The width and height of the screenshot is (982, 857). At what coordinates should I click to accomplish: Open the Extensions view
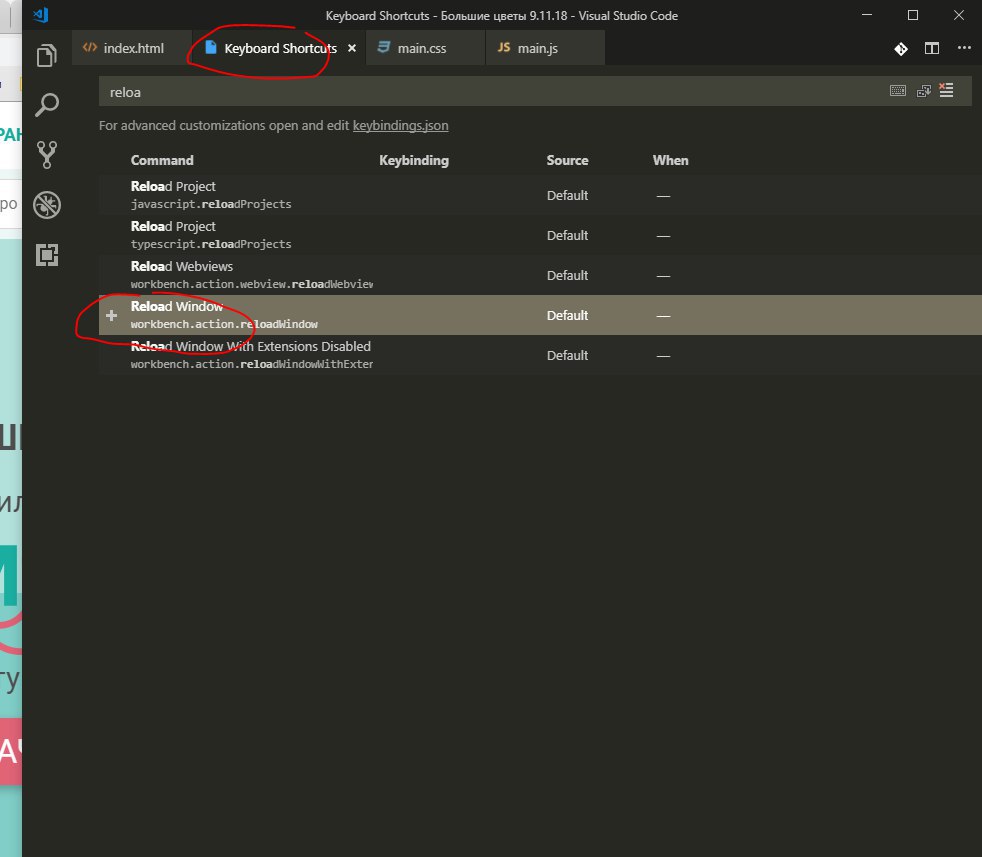[47, 254]
